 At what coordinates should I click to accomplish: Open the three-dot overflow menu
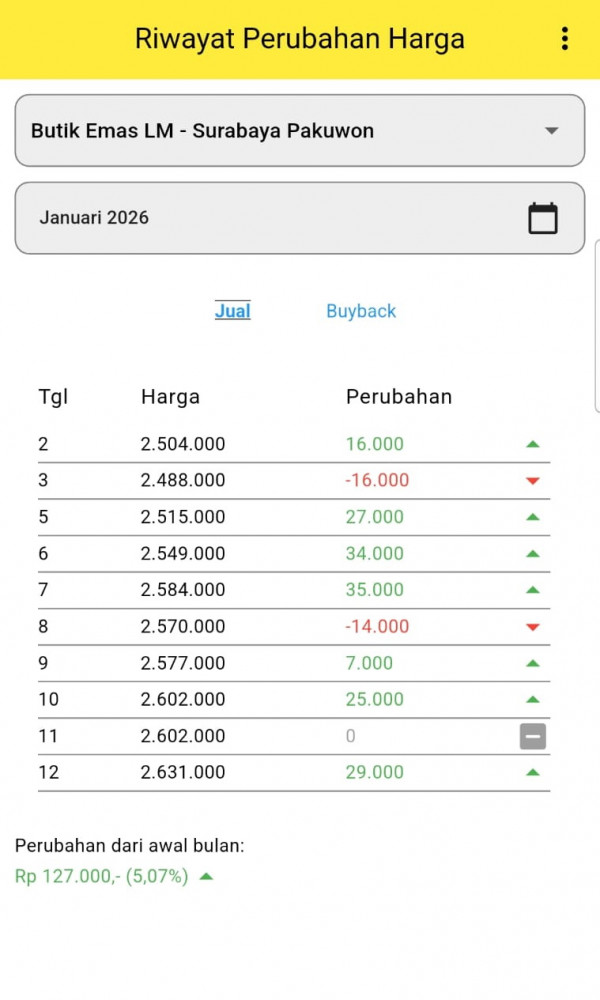(x=565, y=39)
